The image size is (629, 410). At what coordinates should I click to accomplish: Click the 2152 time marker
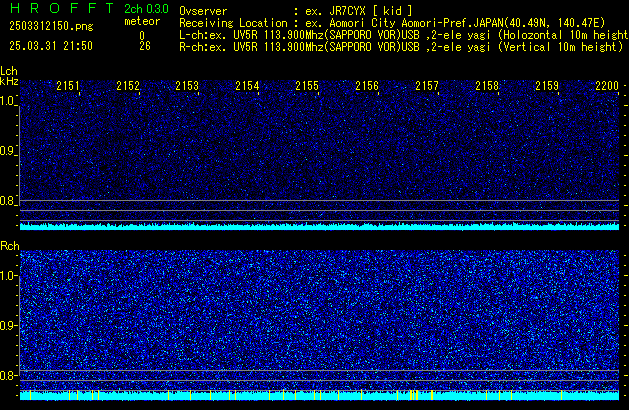point(128,86)
